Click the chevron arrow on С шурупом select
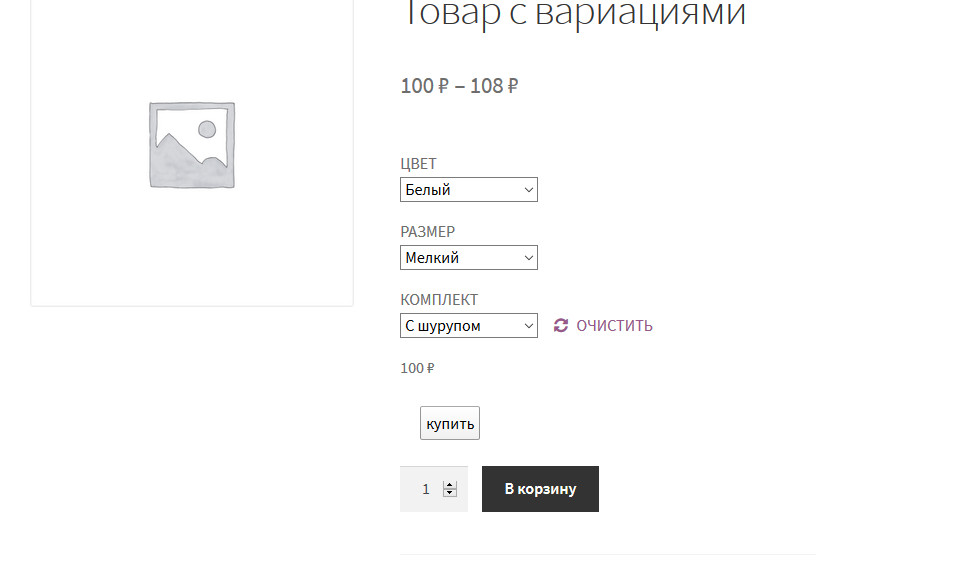 pos(528,325)
